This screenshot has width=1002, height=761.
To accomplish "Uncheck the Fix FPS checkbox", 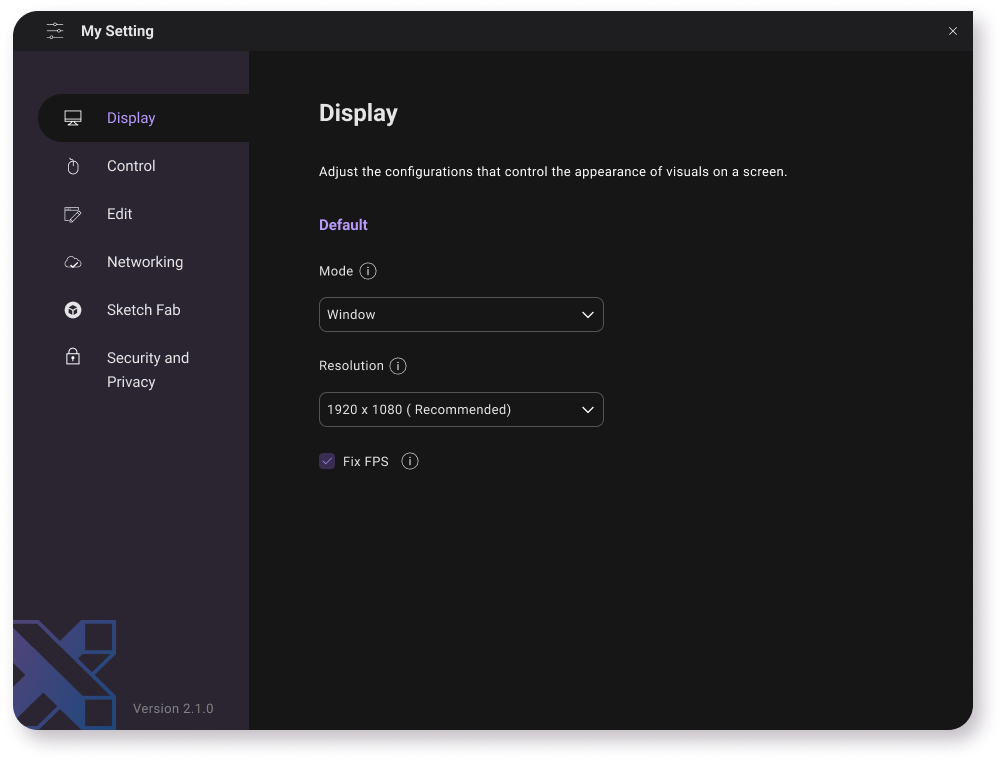I will pyautogui.click(x=327, y=461).
